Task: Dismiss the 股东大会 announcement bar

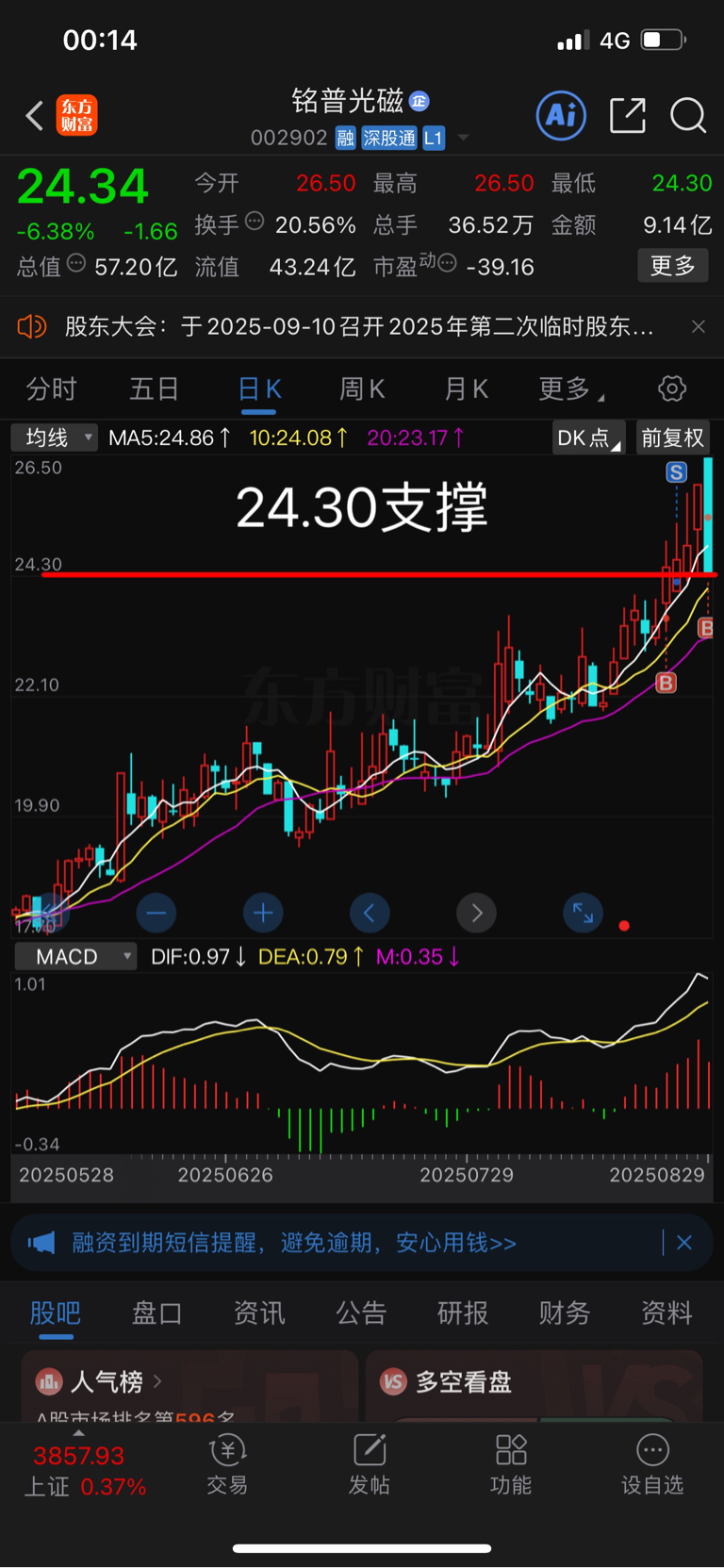Action: [x=699, y=327]
